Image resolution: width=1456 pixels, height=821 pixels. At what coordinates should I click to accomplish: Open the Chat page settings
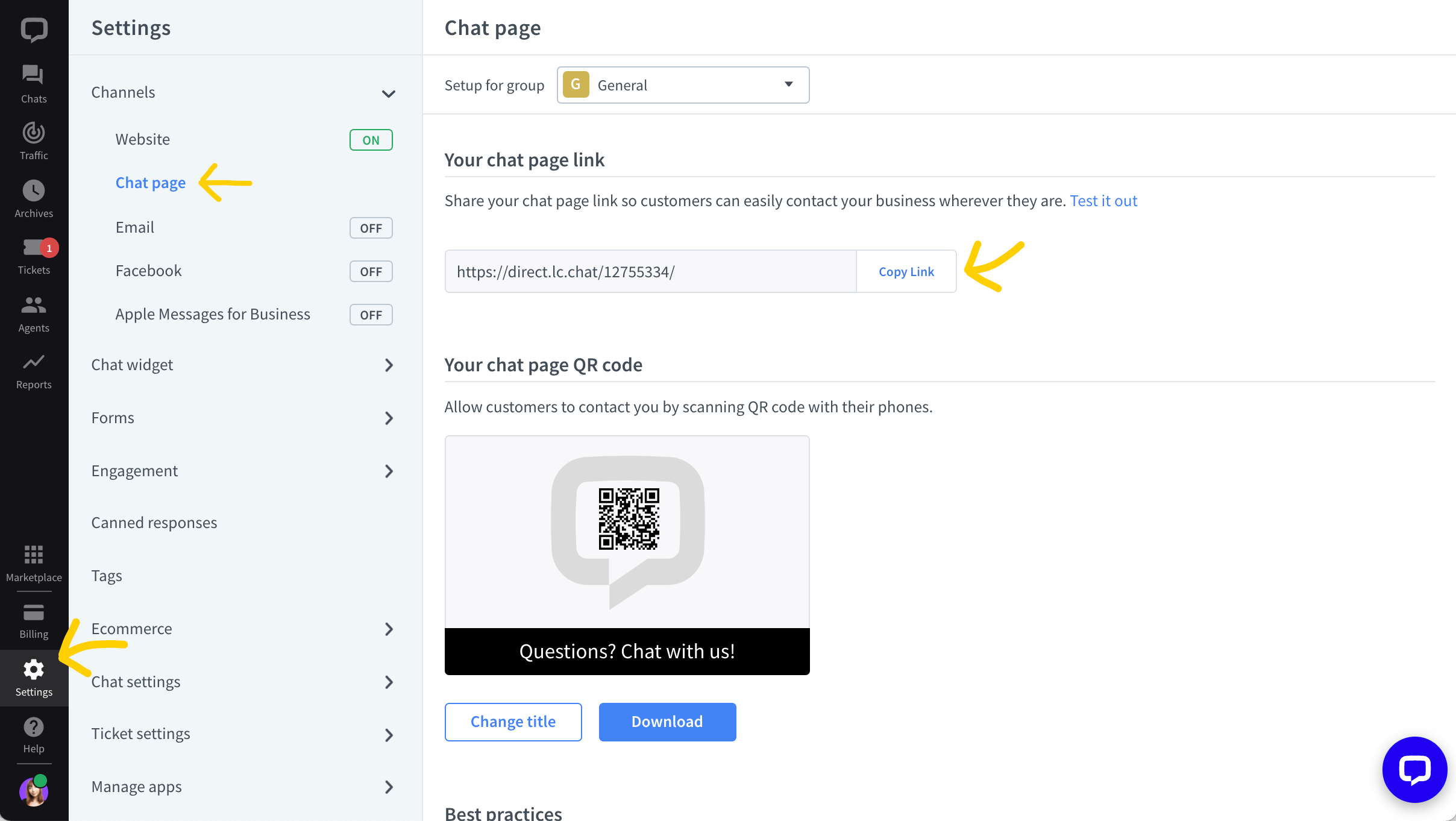(150, 182)
